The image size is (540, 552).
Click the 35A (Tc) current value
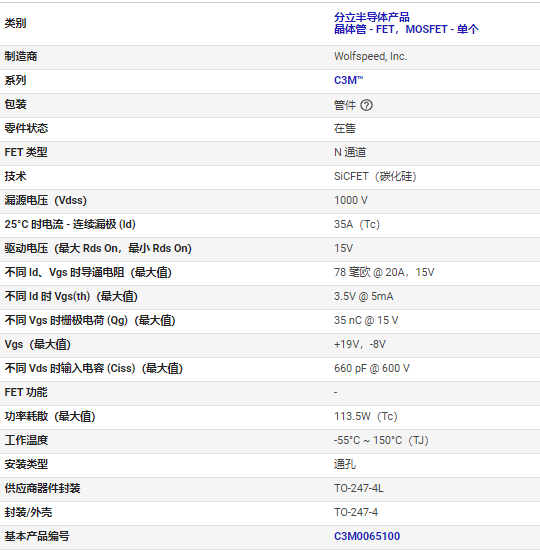[357, 224]
